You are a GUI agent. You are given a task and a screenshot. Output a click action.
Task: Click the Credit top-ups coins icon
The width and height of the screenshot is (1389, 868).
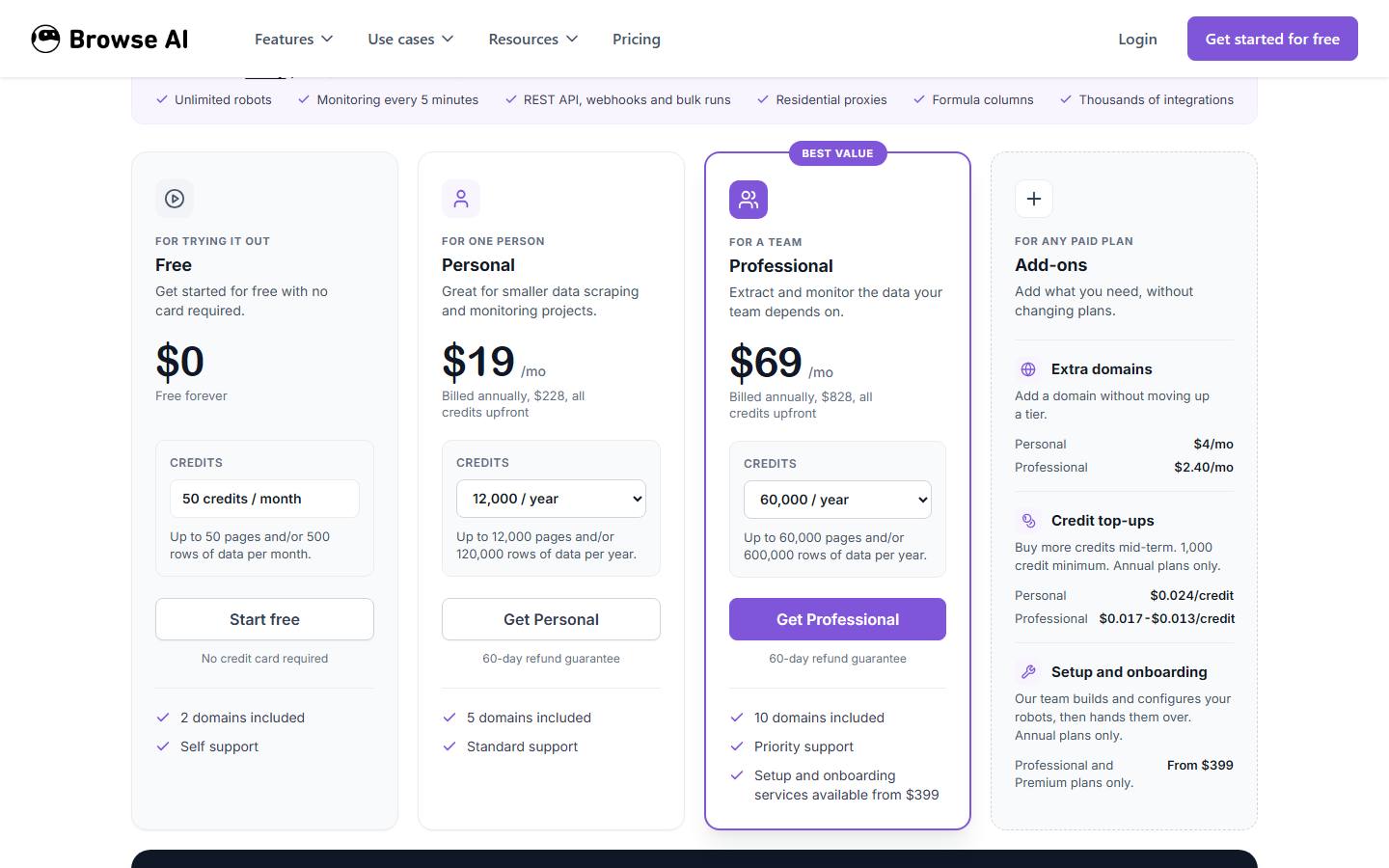[x=1028, y=521]
